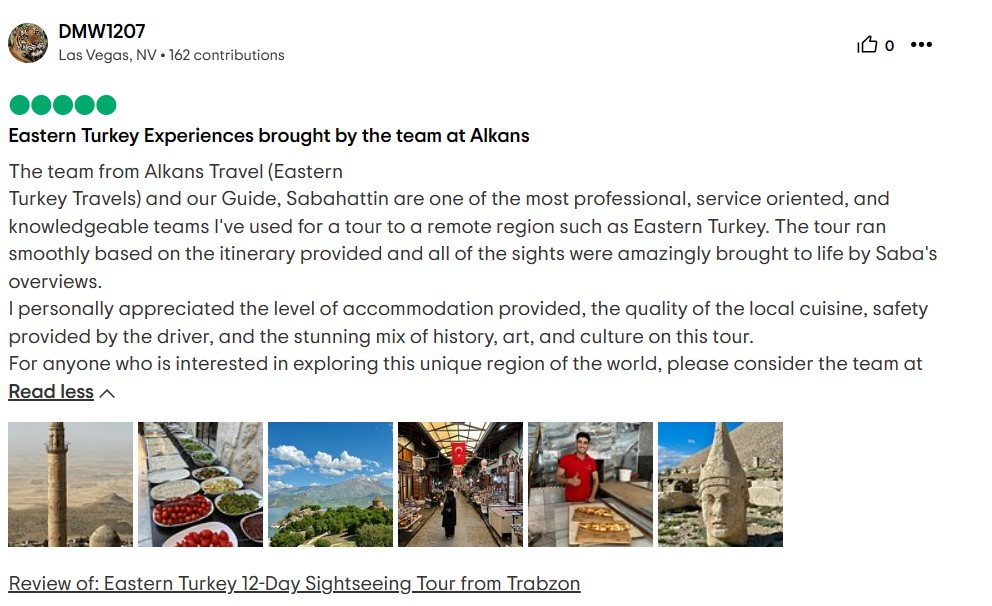
Task: Open the minaret tower photo thumbnail
Action: (70, 484)
